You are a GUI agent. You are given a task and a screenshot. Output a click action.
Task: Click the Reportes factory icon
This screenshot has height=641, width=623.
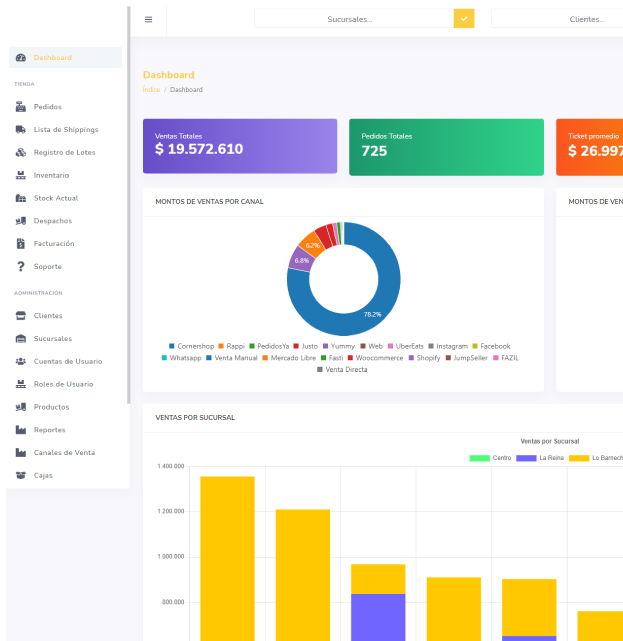click(x=21, y=430)
